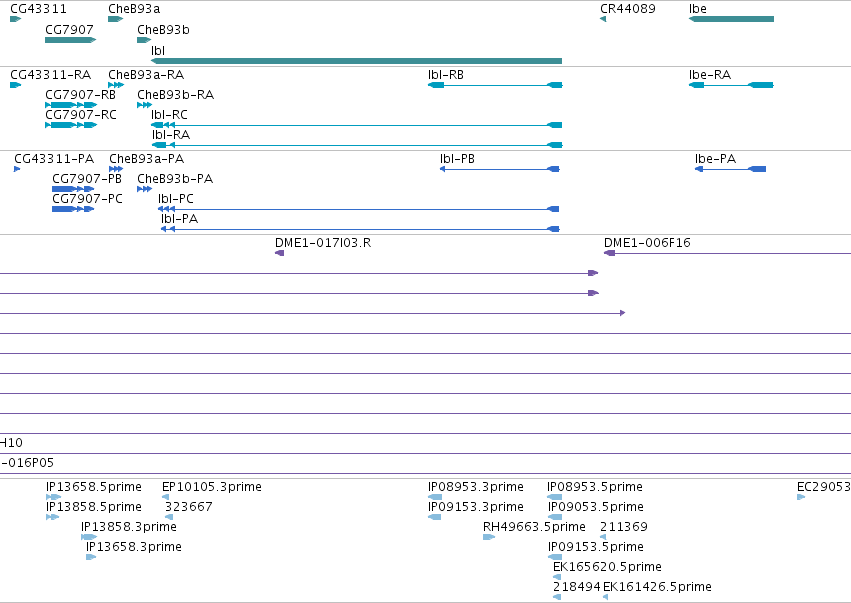Click the CG7907-PB protein glyph
This screenshot has width=851, height=603.
pyautogui.click(x=73, y=189)
